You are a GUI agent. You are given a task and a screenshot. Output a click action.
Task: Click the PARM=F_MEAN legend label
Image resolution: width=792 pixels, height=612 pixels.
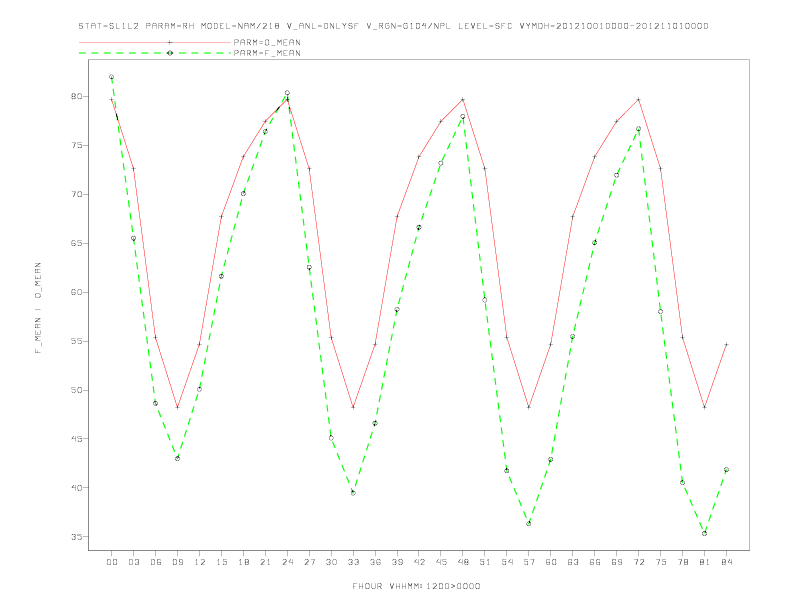point(267,53)
